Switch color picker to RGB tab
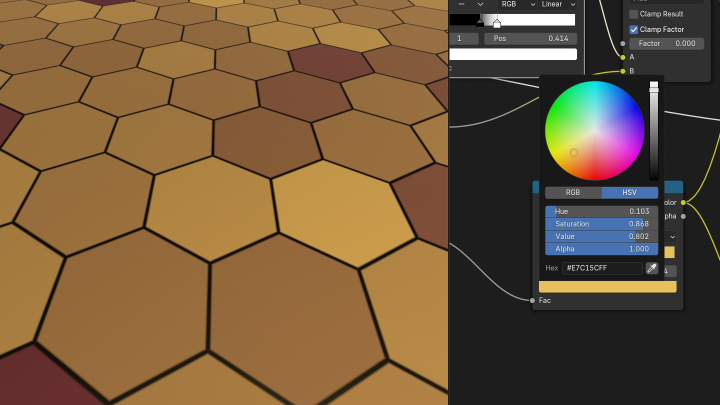 point(573,192)
